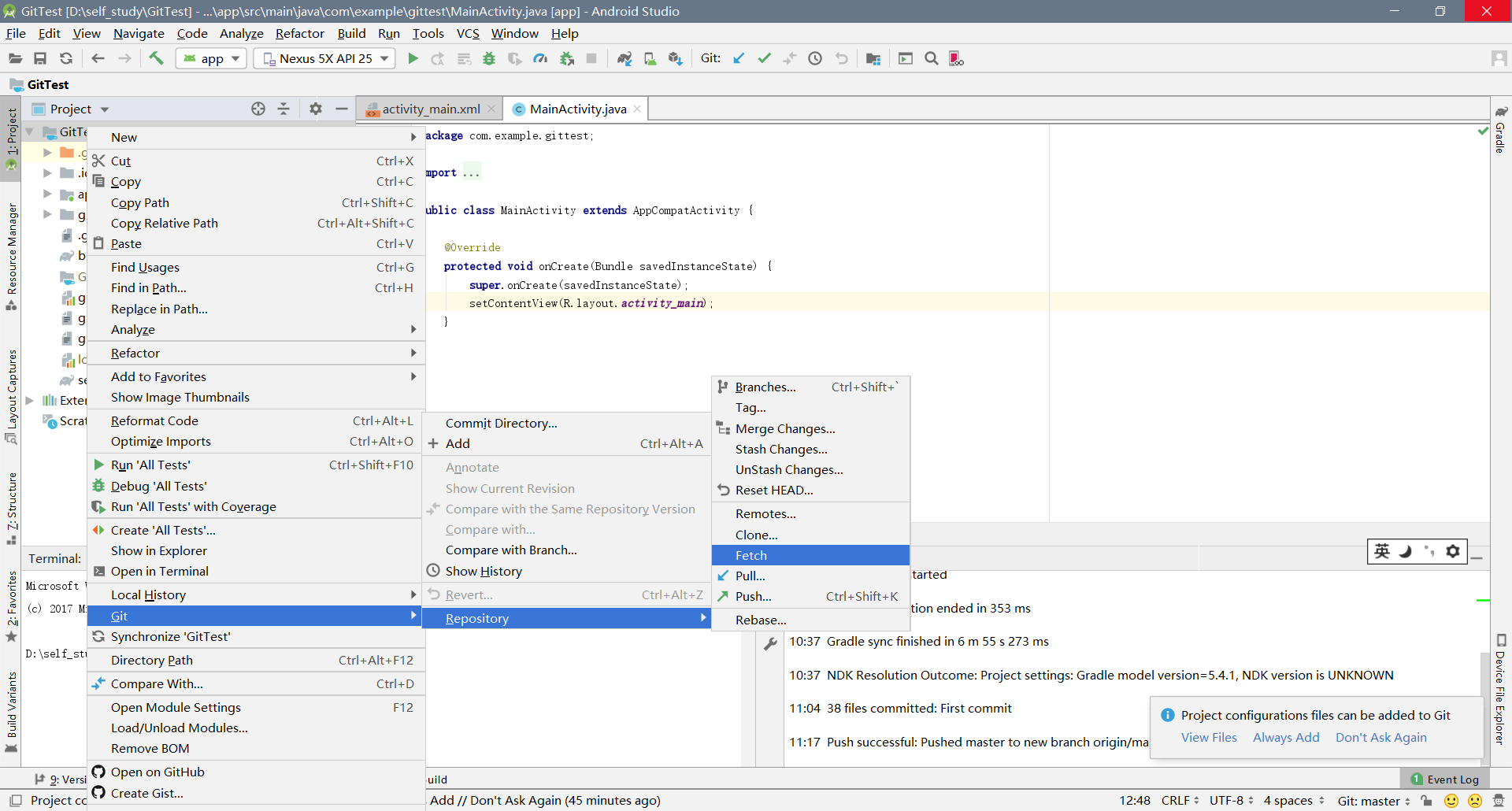Image resolution: width=1512 pixels, height=811 pixels.
Task: Sync project with Gradle files icon
Action: pos(624,58)
